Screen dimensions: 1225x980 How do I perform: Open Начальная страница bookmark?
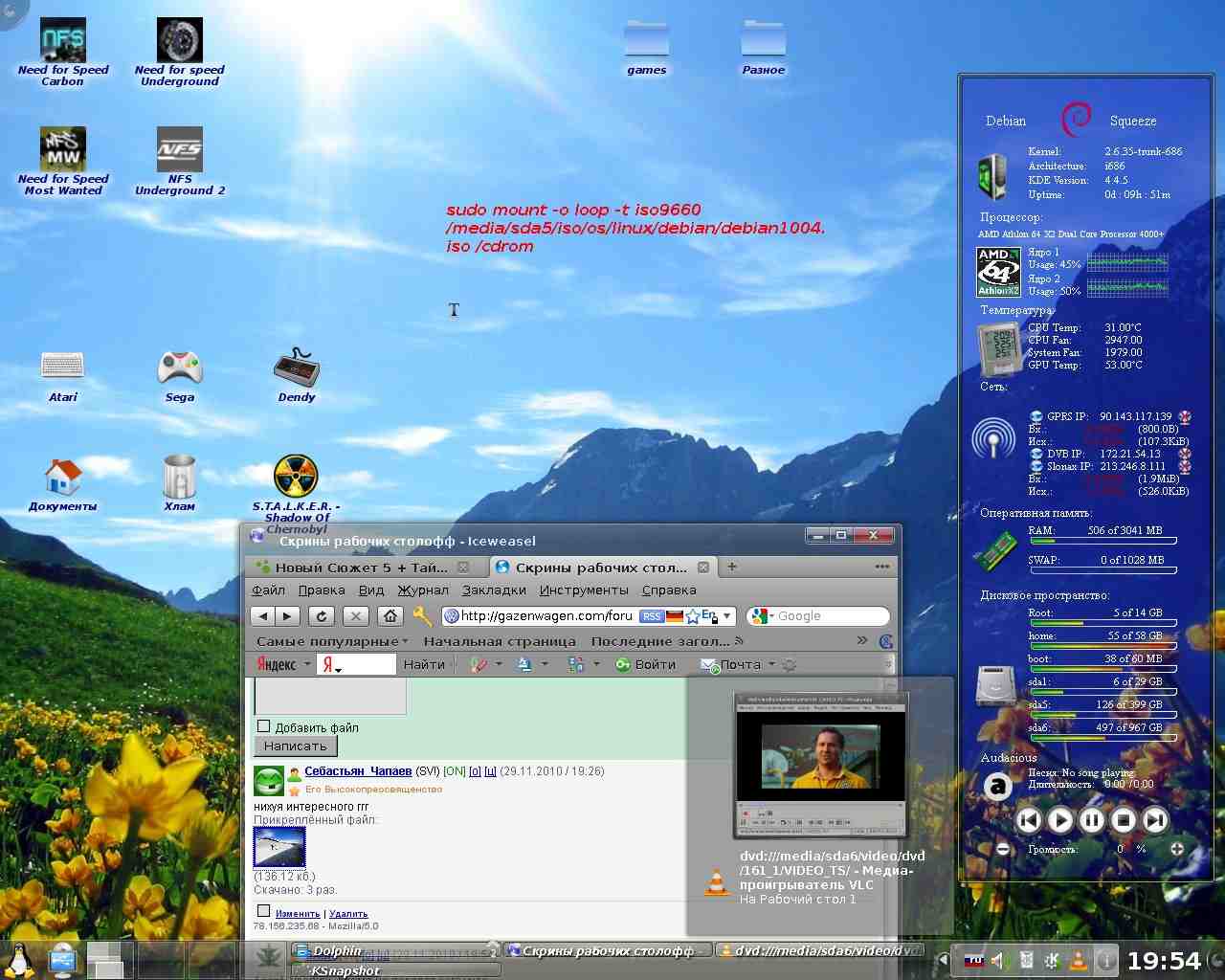(501, 641)
